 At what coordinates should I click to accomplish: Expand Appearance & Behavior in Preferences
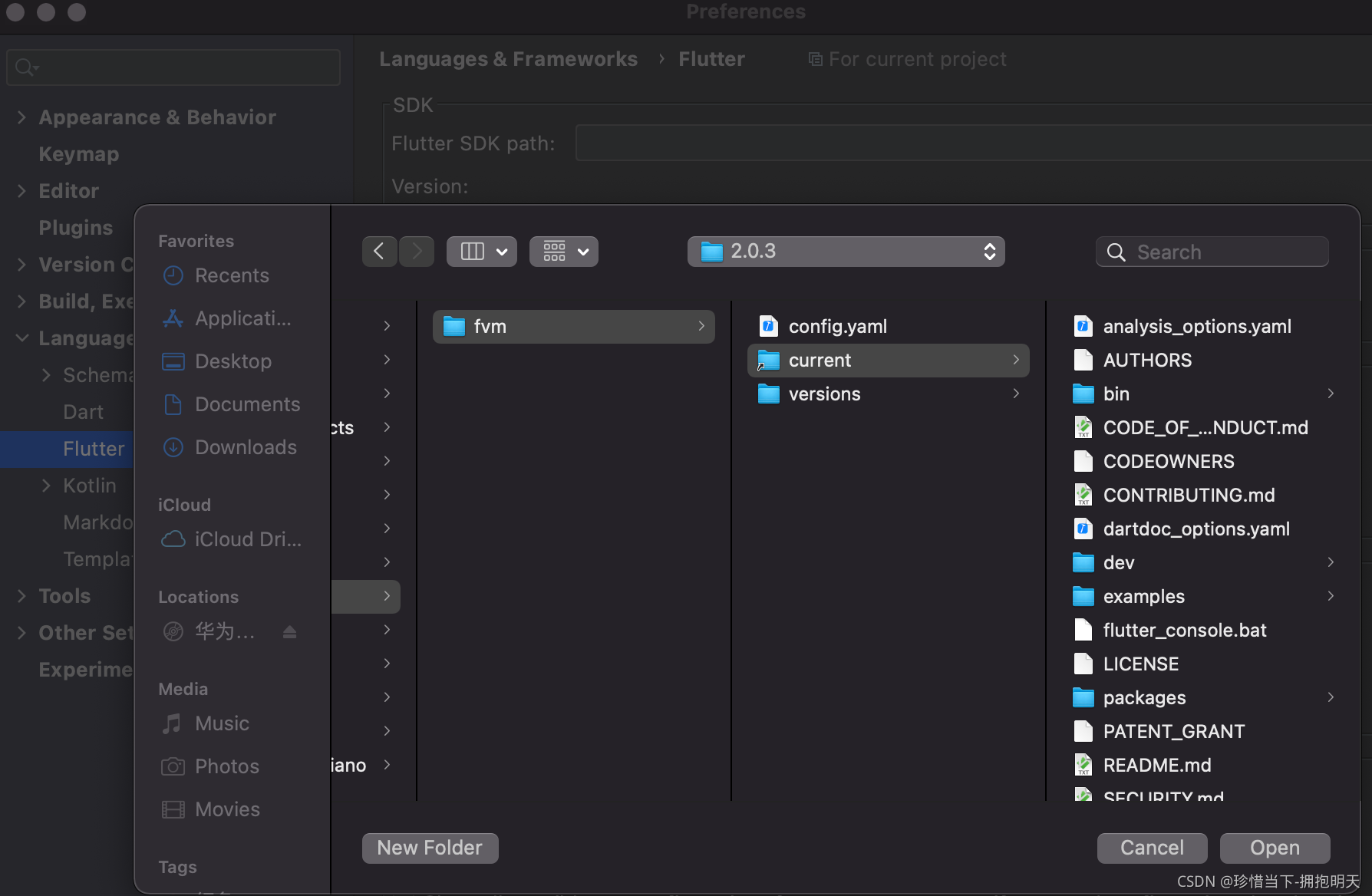(21, 117)
